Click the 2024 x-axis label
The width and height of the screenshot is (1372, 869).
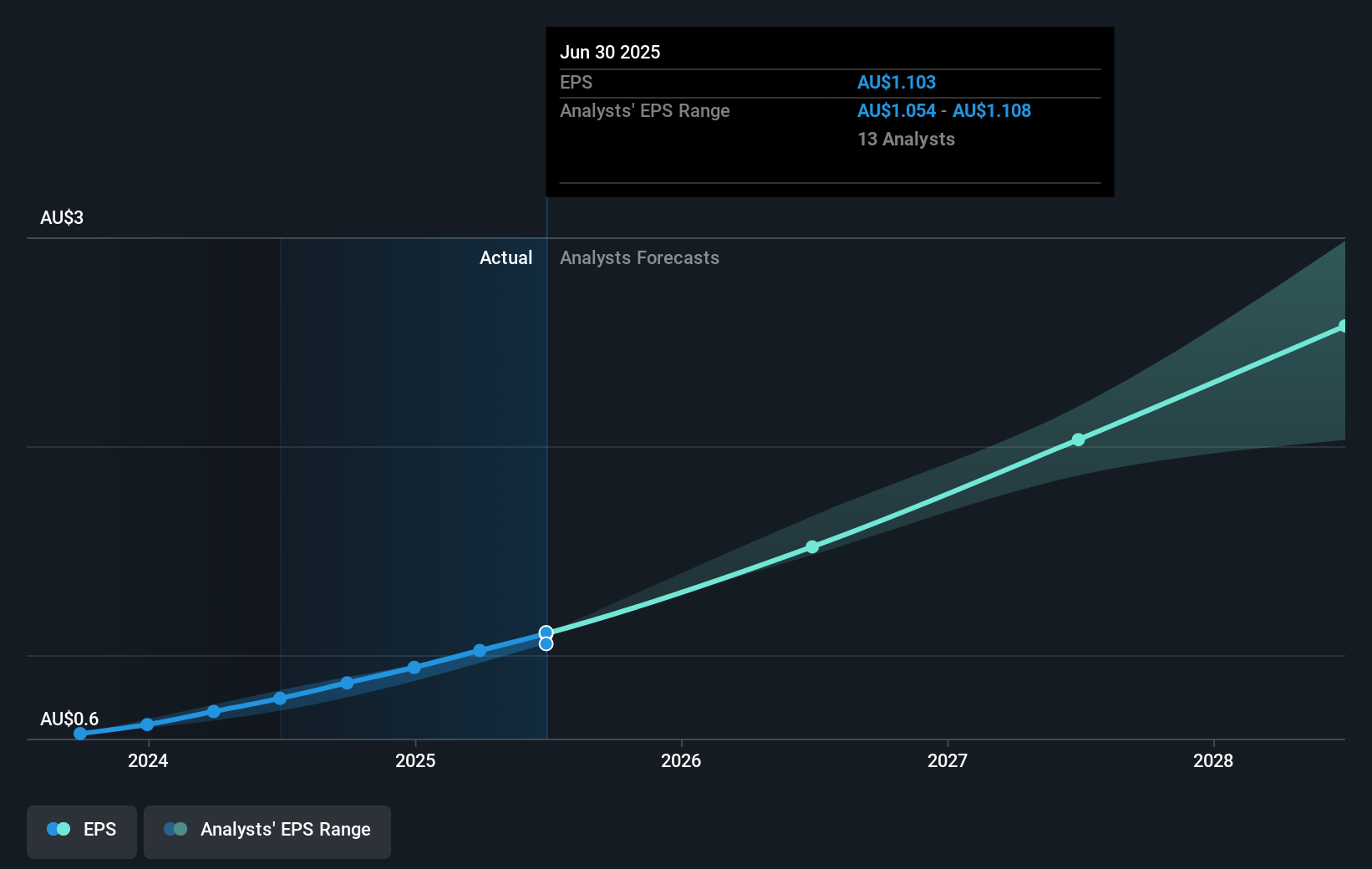coord(148,760)
